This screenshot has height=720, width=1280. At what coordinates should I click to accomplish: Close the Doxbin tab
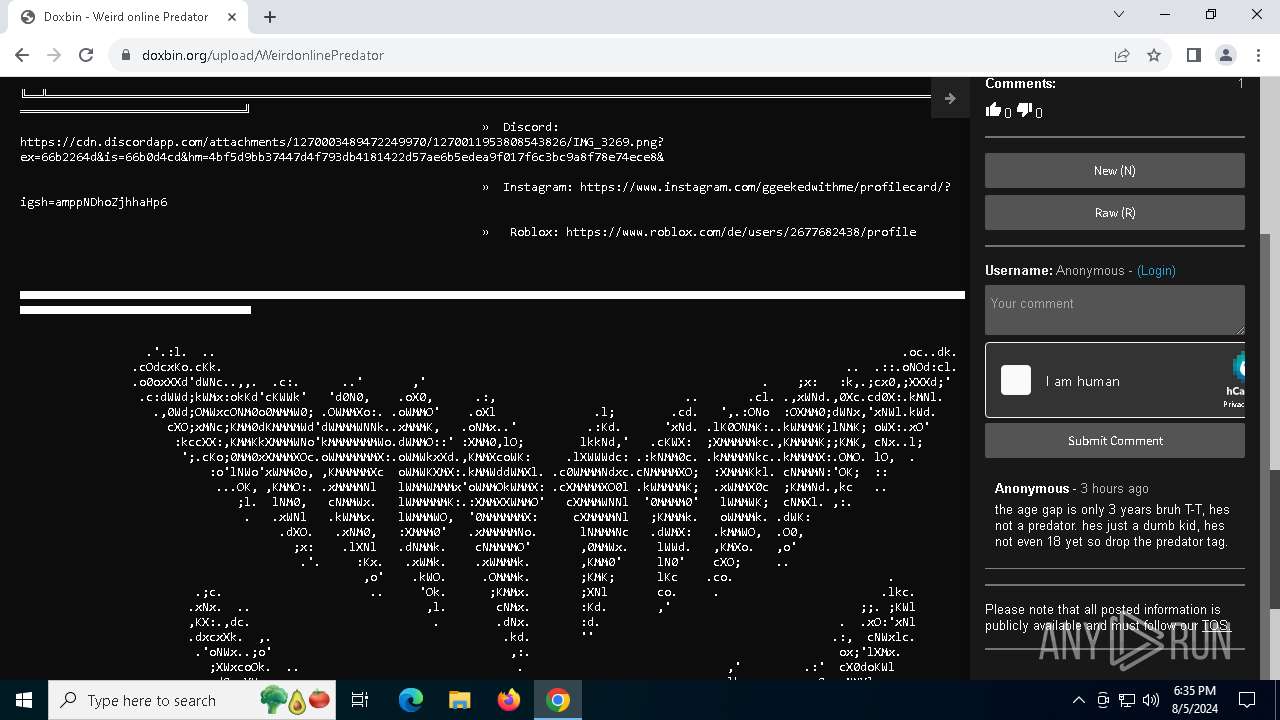tap(233, 17)
